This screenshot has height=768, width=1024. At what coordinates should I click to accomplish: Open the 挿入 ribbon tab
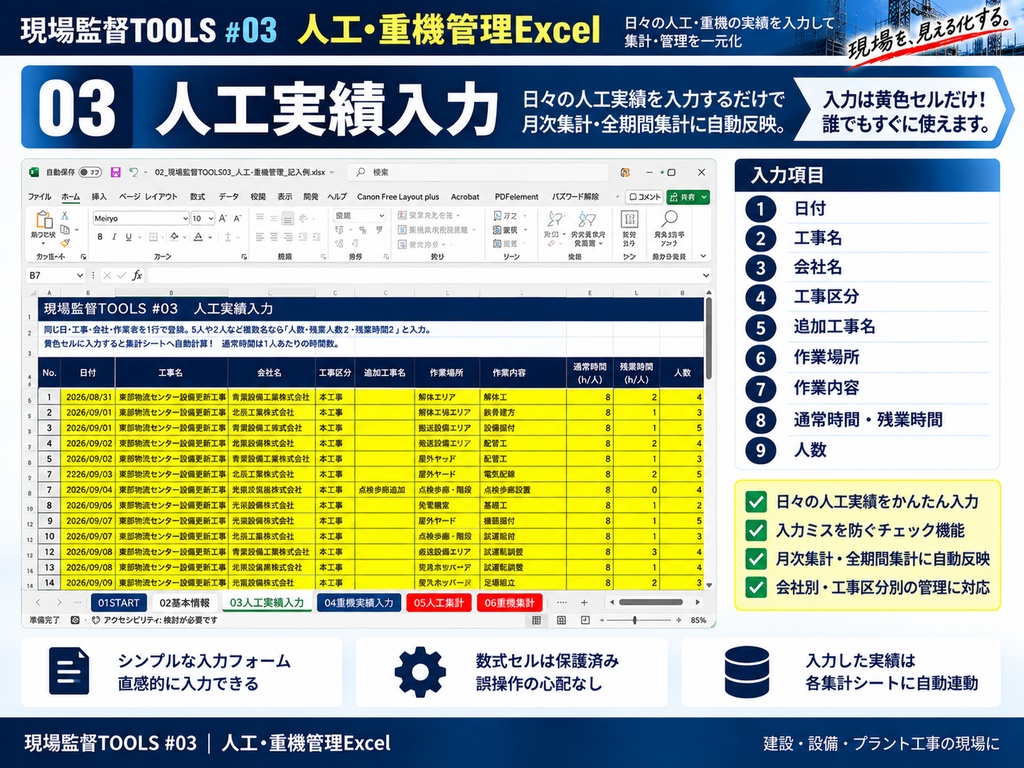click(x=99, y=197)
